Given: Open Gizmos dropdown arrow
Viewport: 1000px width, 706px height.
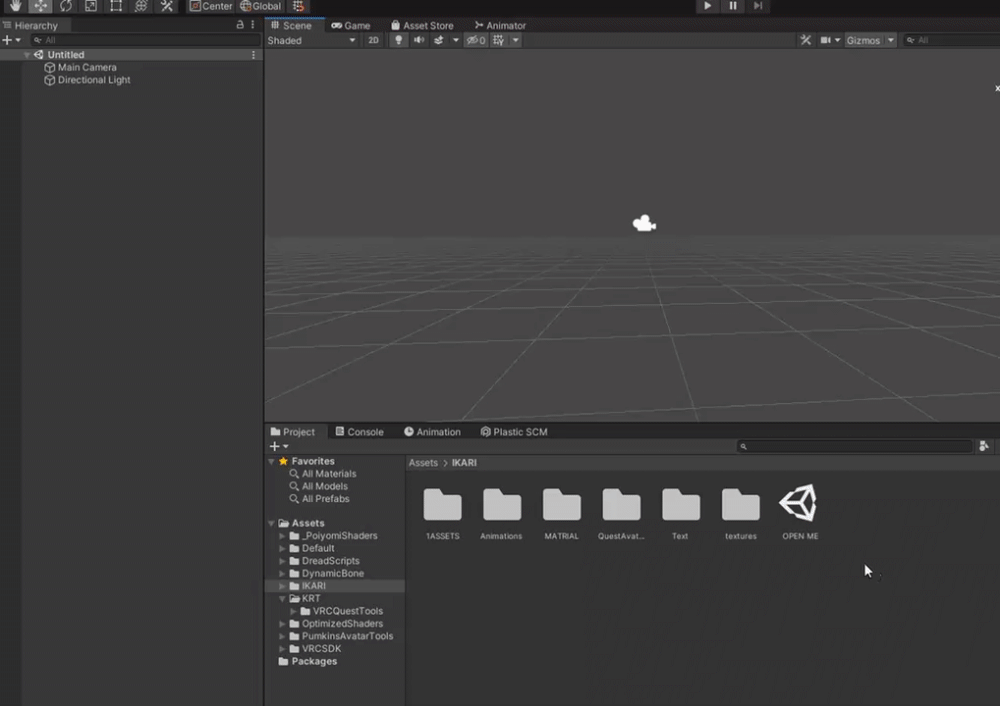Looking at the screenshot, I should (x=891, y=40).
